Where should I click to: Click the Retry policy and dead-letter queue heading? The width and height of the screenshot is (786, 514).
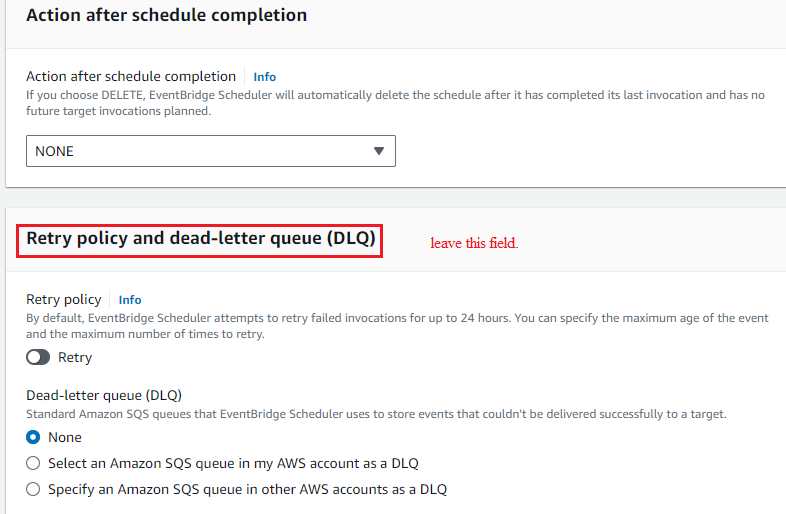[201, 238]
